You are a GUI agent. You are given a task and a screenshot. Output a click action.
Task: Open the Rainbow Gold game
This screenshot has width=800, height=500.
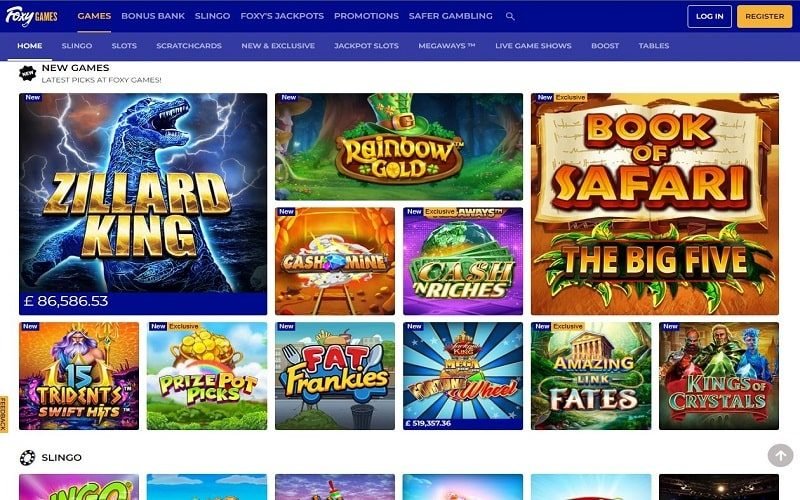[x=399, y=146]
